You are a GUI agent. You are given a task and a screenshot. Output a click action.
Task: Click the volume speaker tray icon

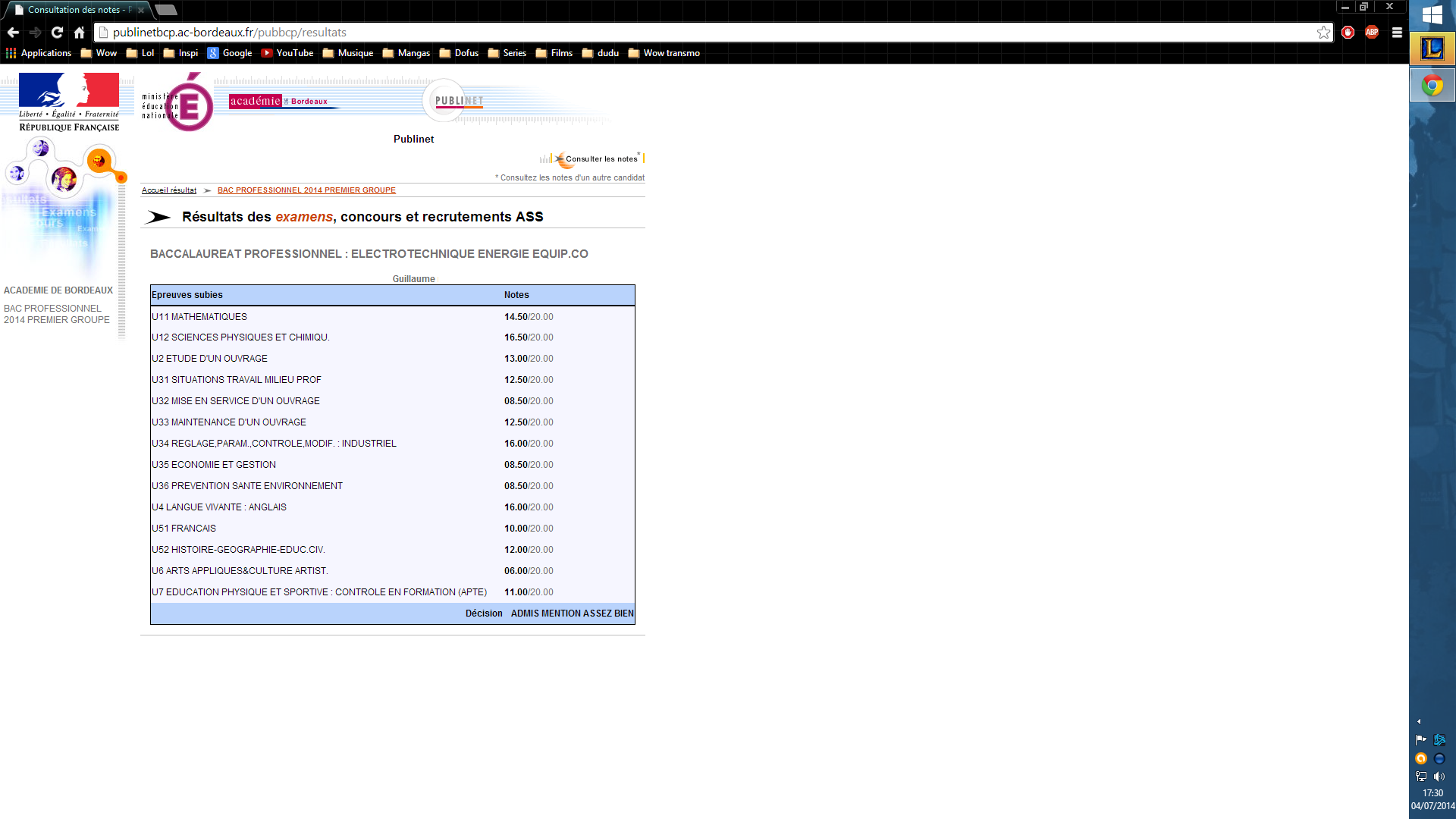1439,777
